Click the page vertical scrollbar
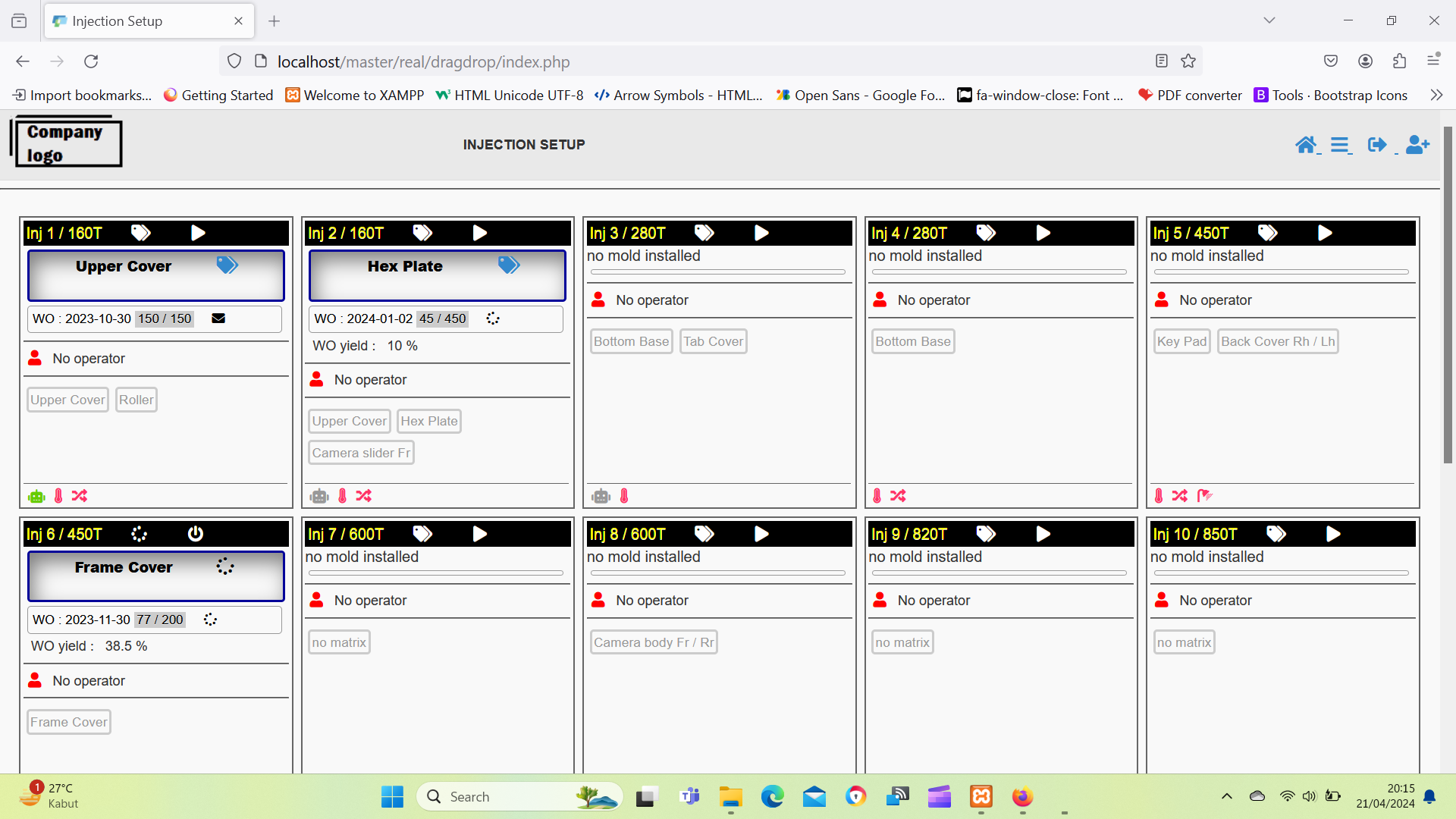Viewport: 1456px width, 819px height. point(1447,296)
